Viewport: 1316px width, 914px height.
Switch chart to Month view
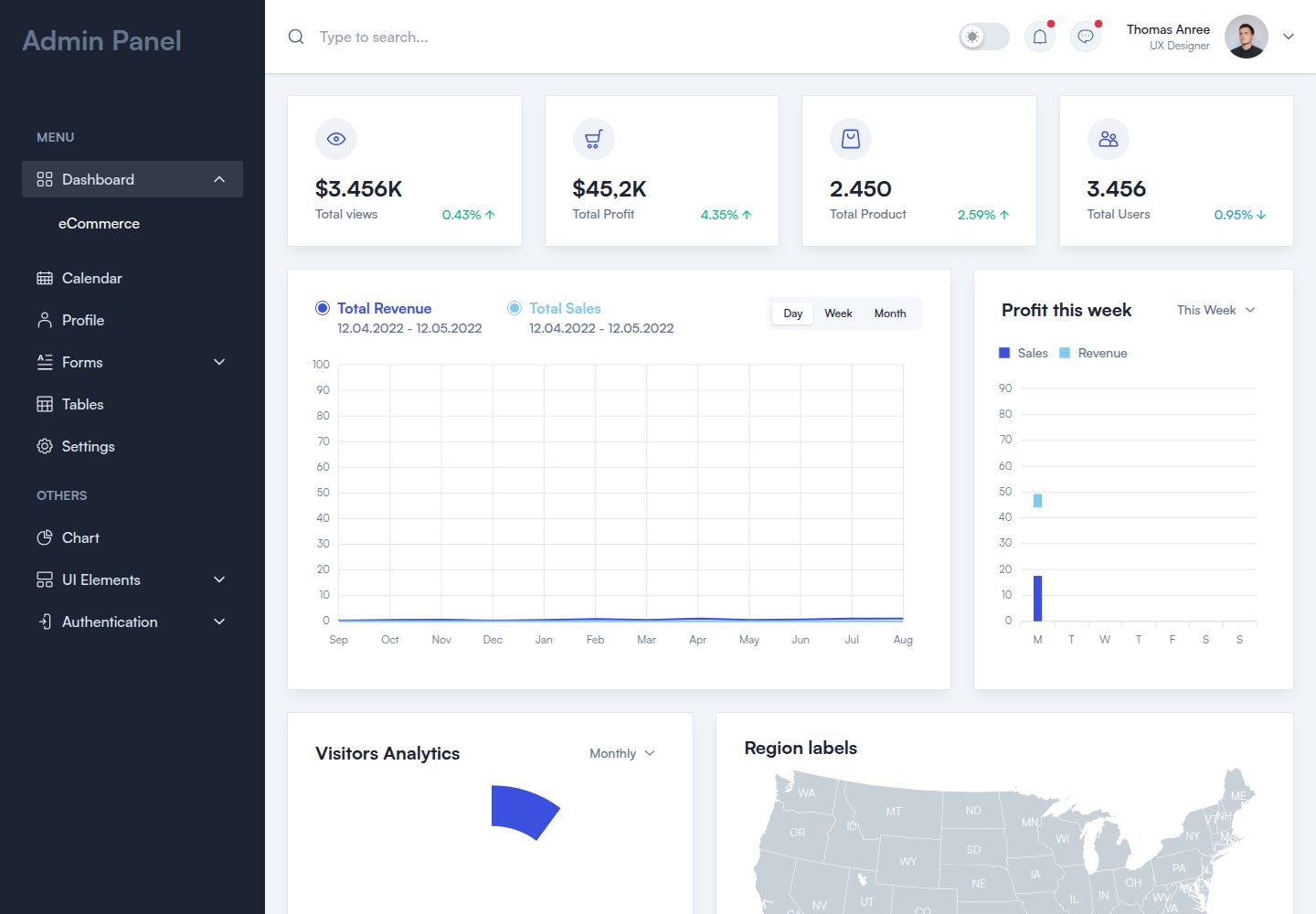coord(890,314)
